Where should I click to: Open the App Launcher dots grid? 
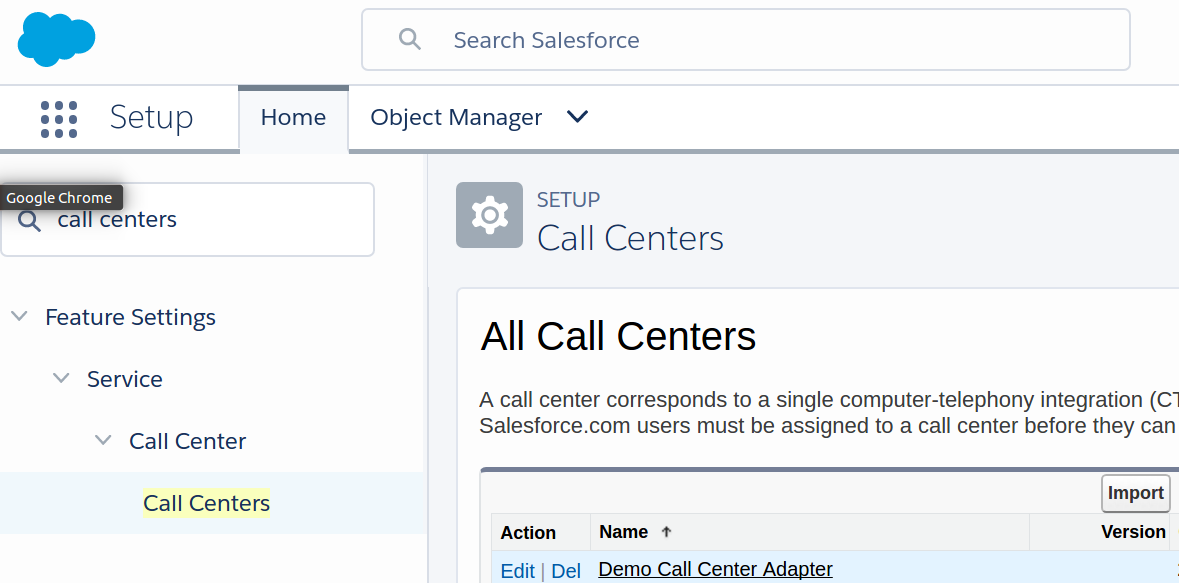59,118
